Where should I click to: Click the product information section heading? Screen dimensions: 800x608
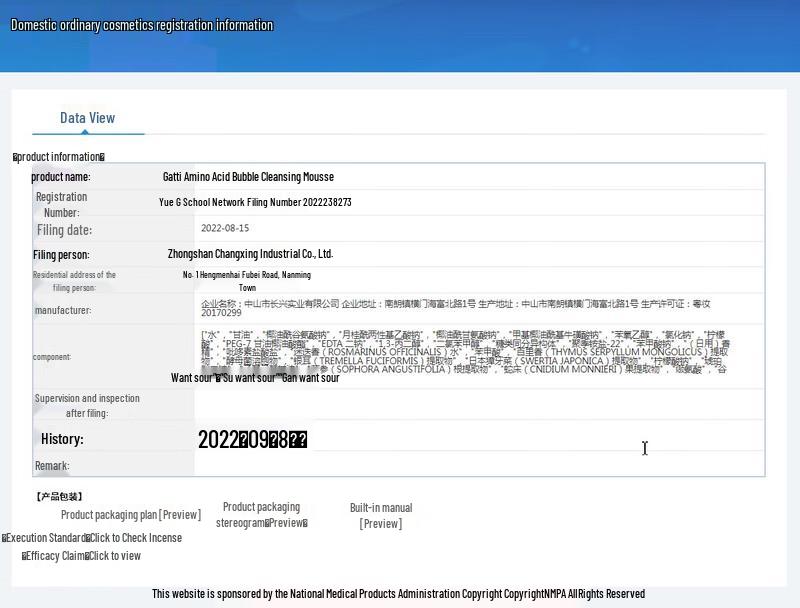[x=59, y=157]
